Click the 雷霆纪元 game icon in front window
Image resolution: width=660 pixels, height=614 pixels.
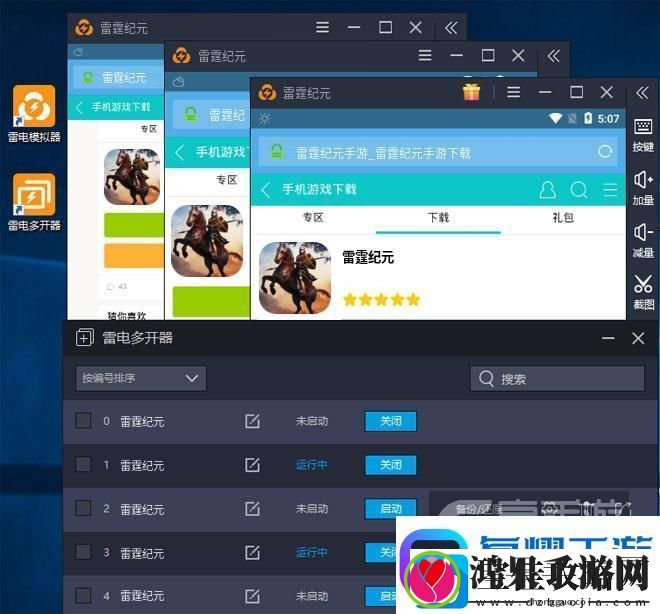[x=295, y=278]
